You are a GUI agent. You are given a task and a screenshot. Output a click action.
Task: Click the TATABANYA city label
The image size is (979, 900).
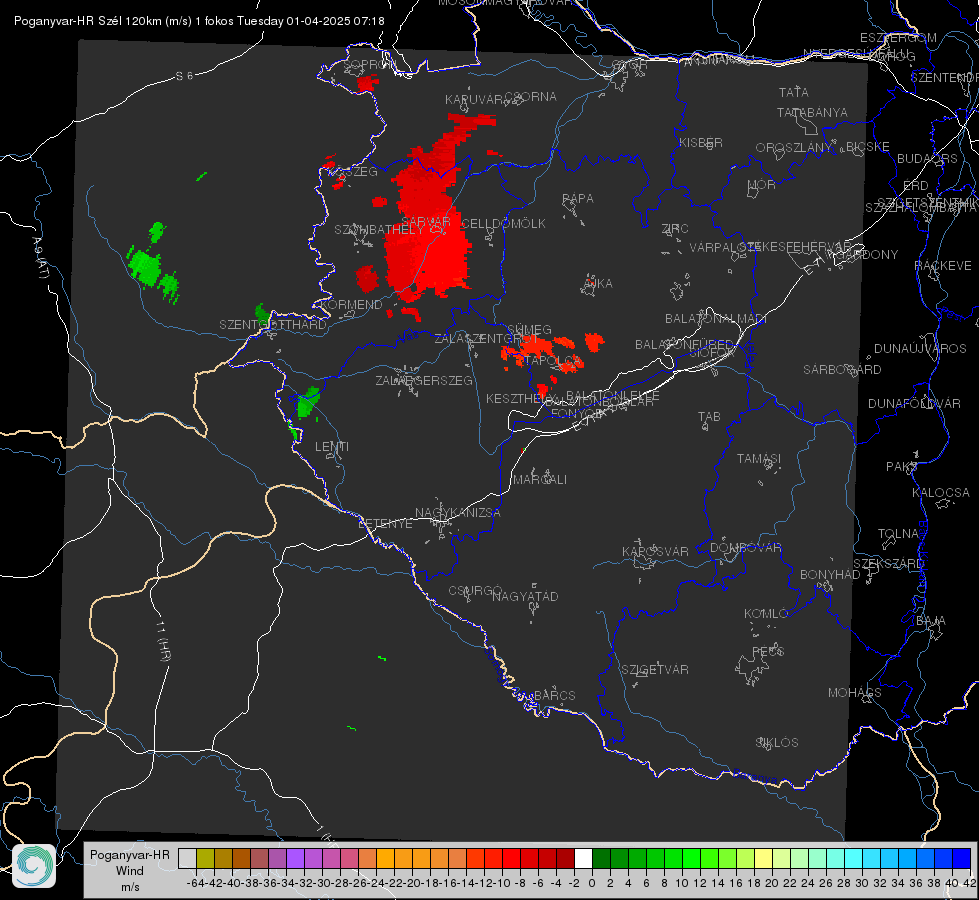click(812, 112)
